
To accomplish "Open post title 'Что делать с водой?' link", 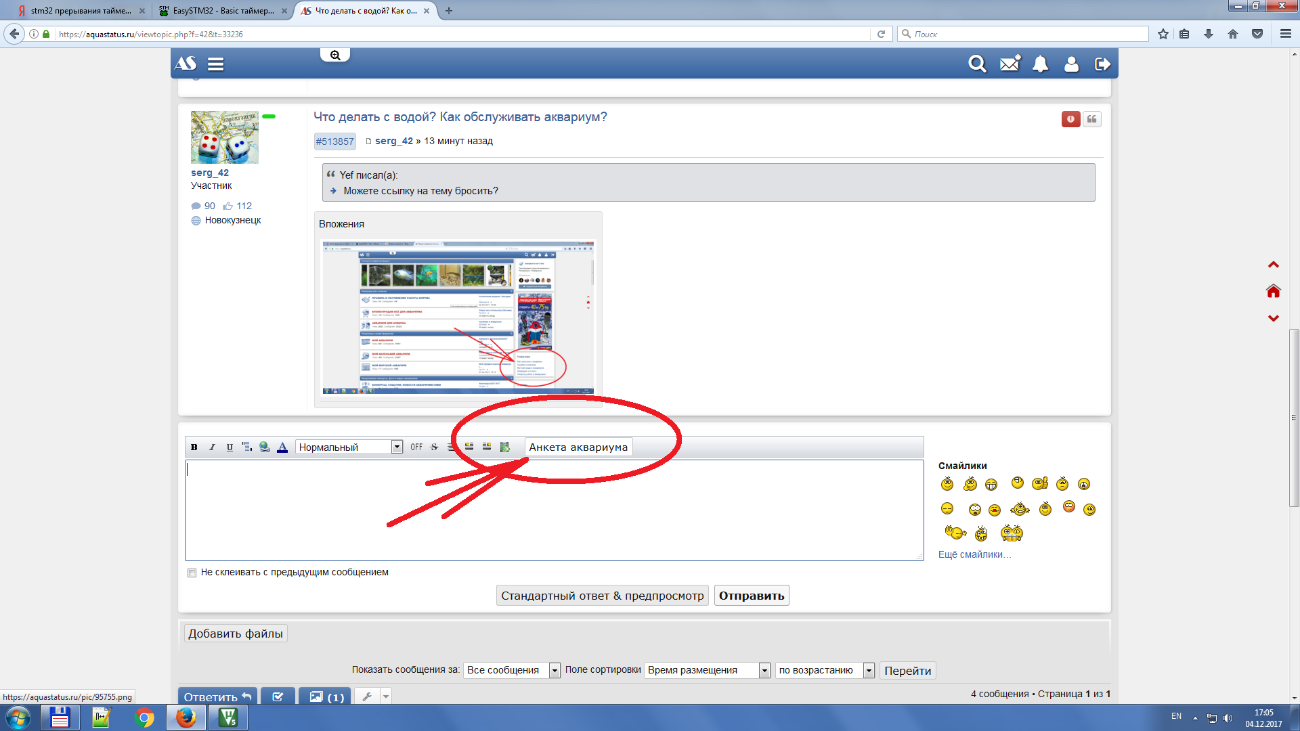I will tap(460, 117).
